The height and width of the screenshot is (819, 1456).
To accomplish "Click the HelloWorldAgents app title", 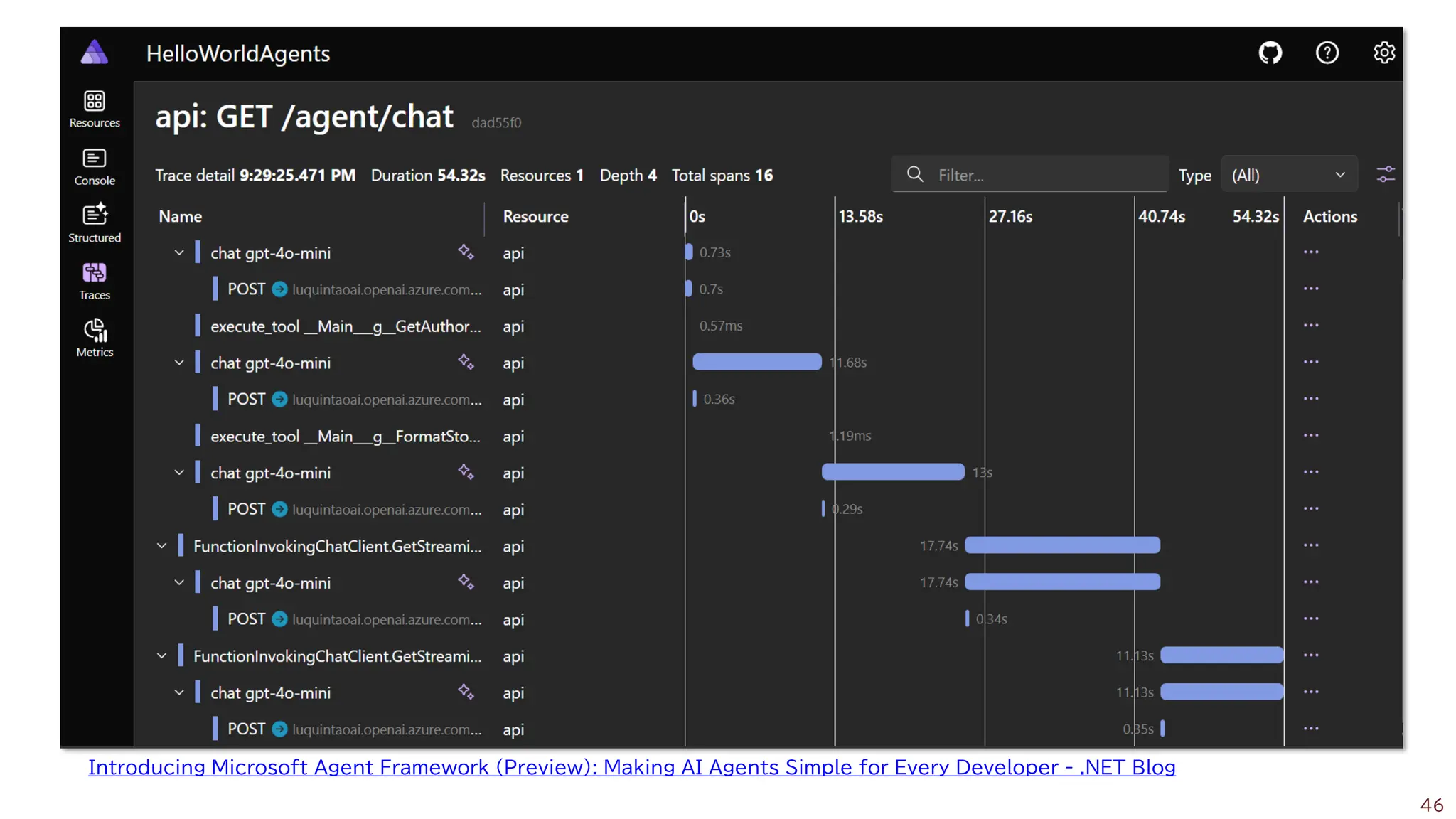I will click(238, 53).
